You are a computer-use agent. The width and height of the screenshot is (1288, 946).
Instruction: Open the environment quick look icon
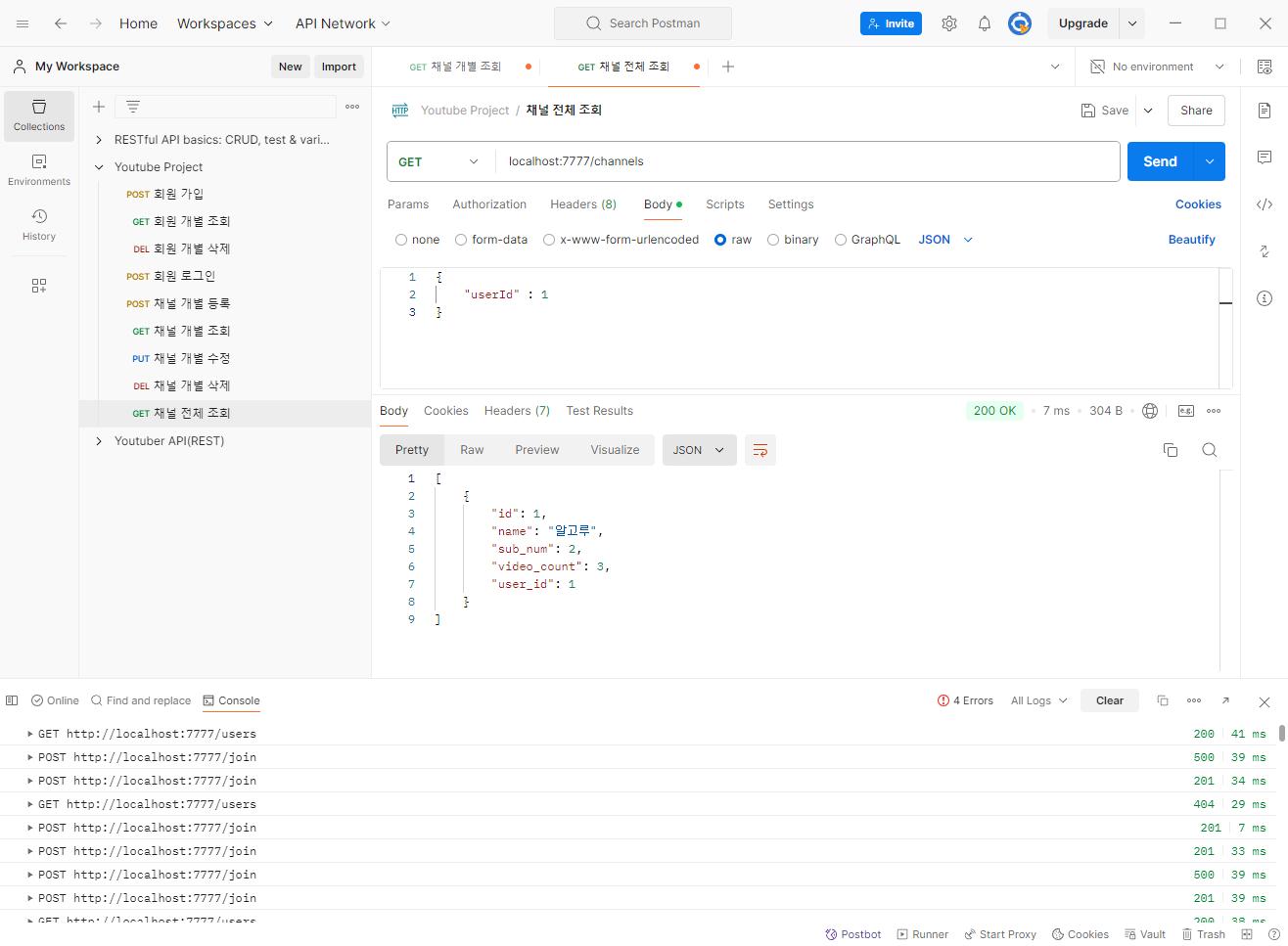[x=1265, y=67]
